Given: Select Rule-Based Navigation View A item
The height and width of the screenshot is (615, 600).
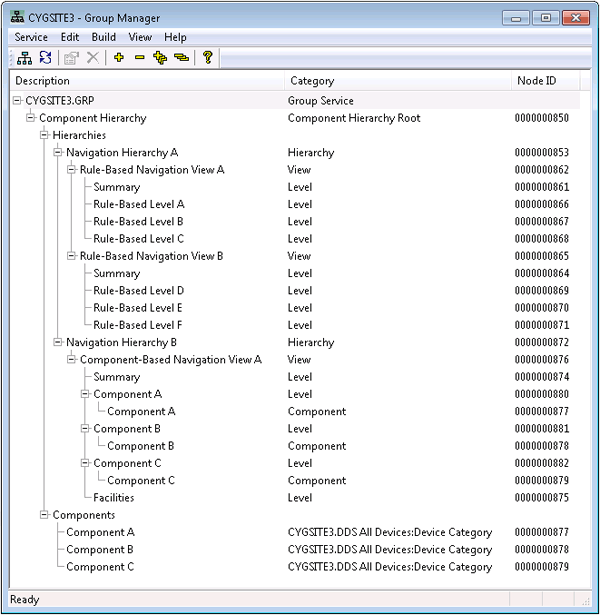Looking at the screenshot, I should point(152,170).
